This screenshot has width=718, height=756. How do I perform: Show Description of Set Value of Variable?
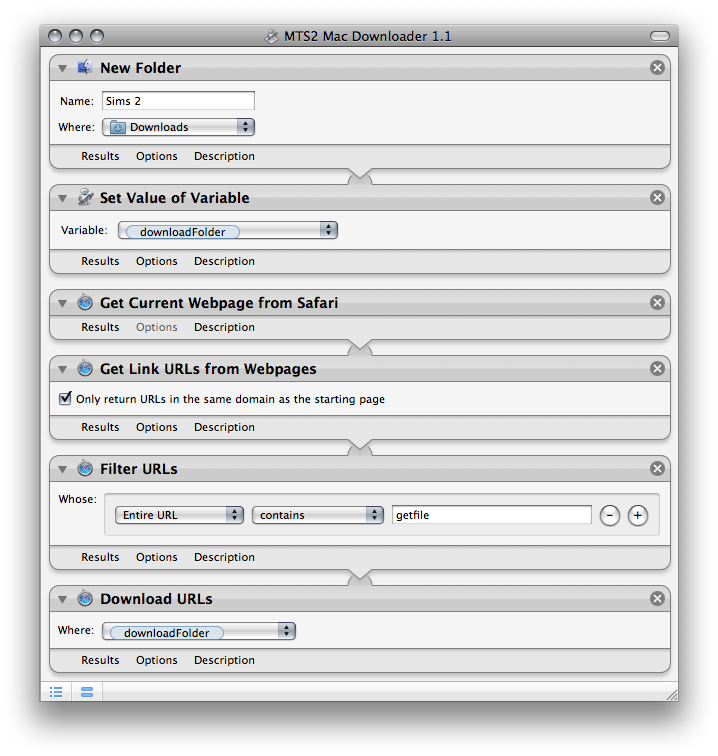(224, 261)
